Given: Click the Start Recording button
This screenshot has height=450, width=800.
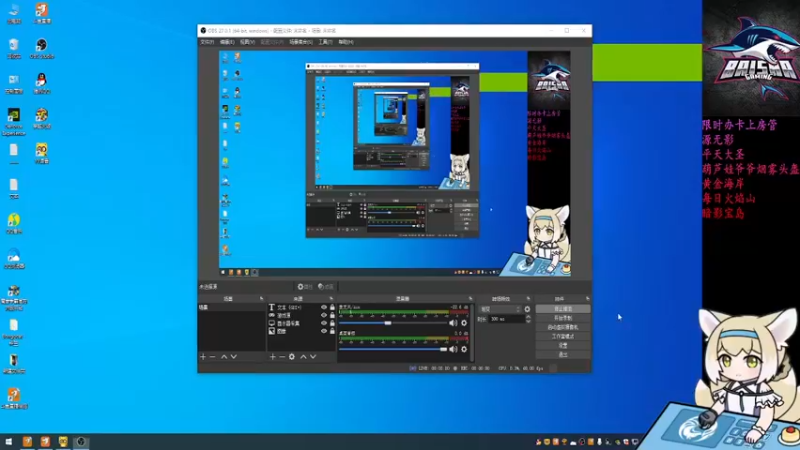Looking at the screenshot, I should point(563,318).
